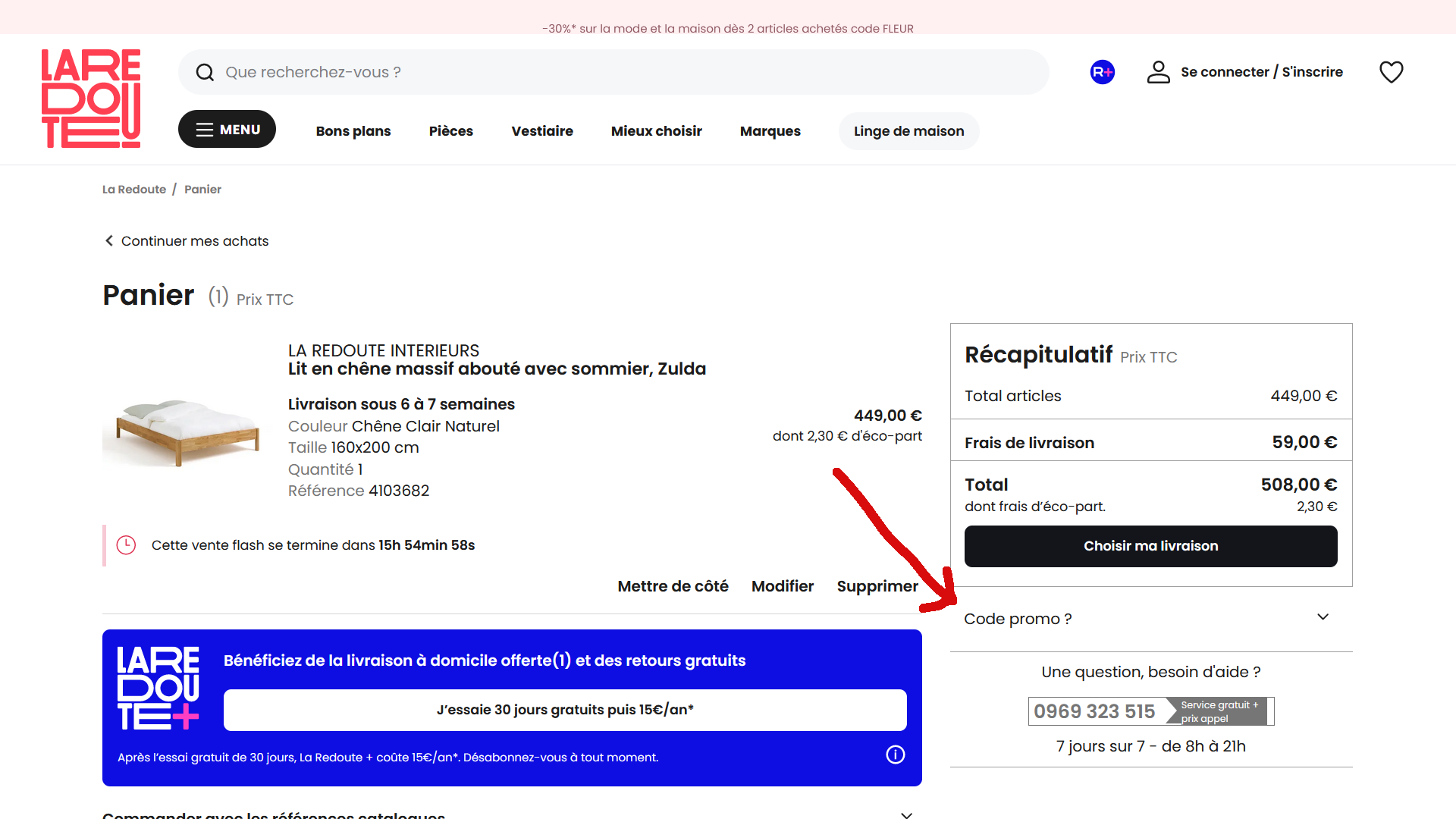1456x819 pixels.
Task: Click the La Redoute+ banner logo
Action: point(158,688)
